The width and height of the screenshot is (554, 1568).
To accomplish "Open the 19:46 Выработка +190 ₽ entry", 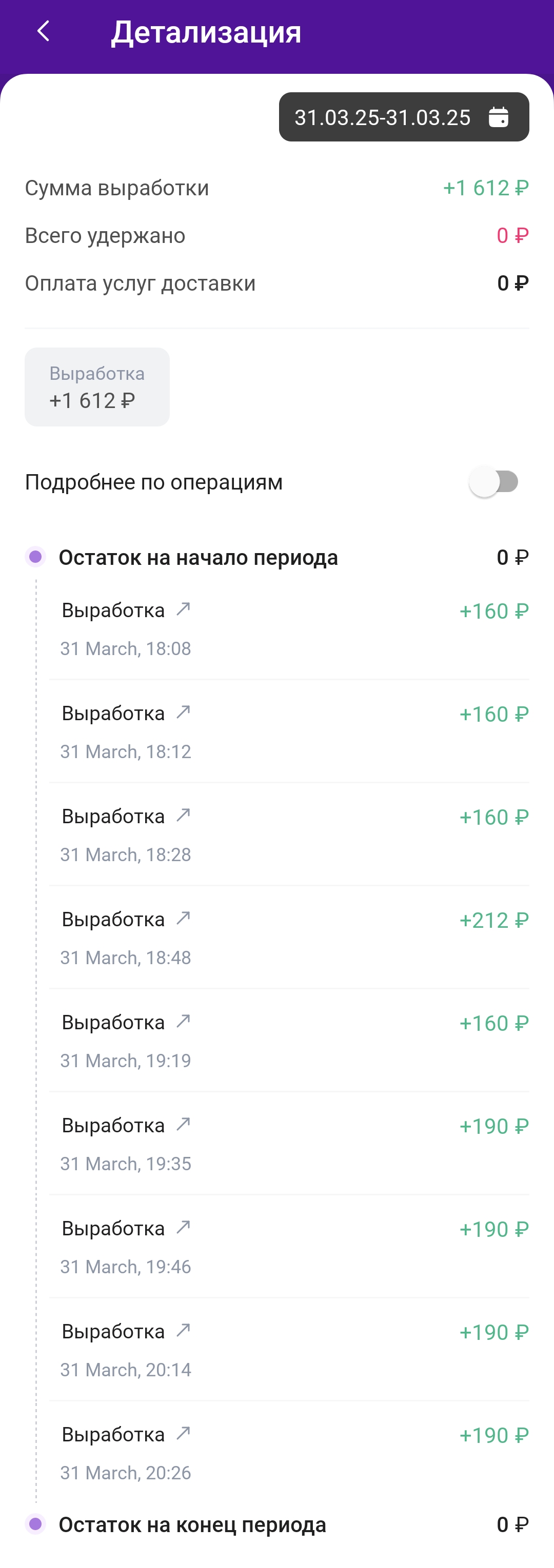I will pyautogui.click(x=289, y=1246).
